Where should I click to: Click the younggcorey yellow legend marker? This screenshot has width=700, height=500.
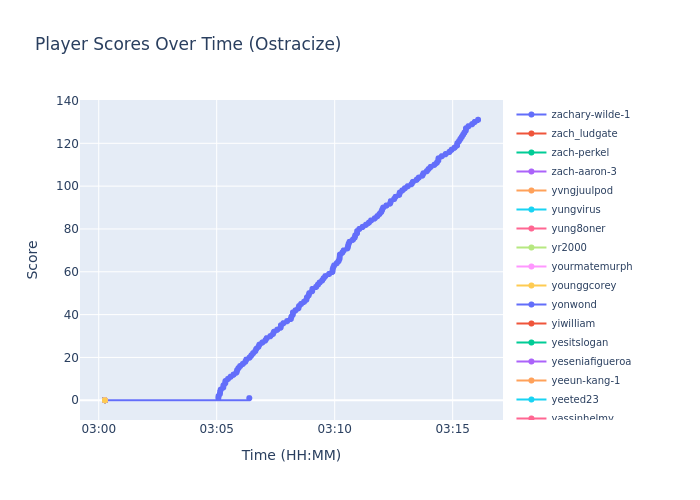(531, 286)
